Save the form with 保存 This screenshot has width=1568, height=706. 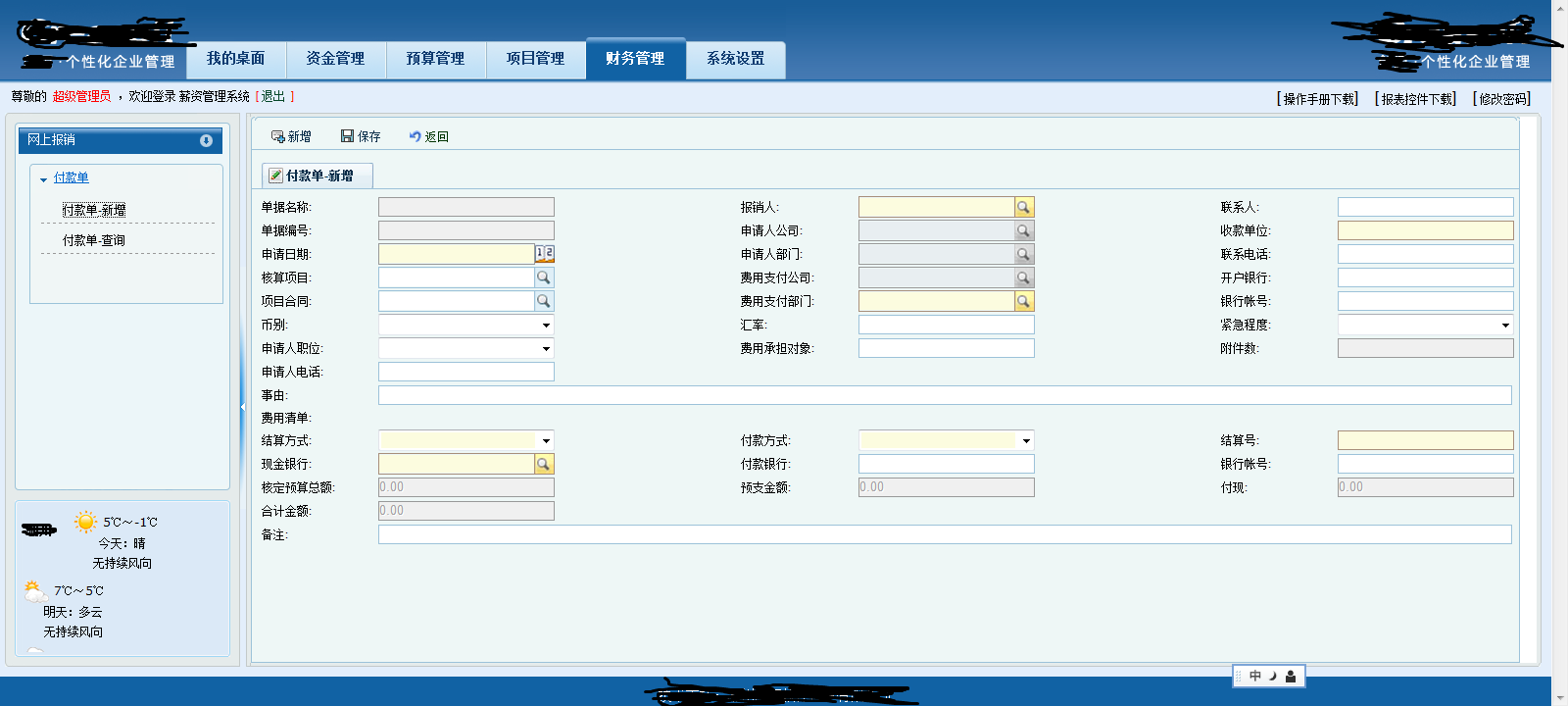tap(361, 136)
